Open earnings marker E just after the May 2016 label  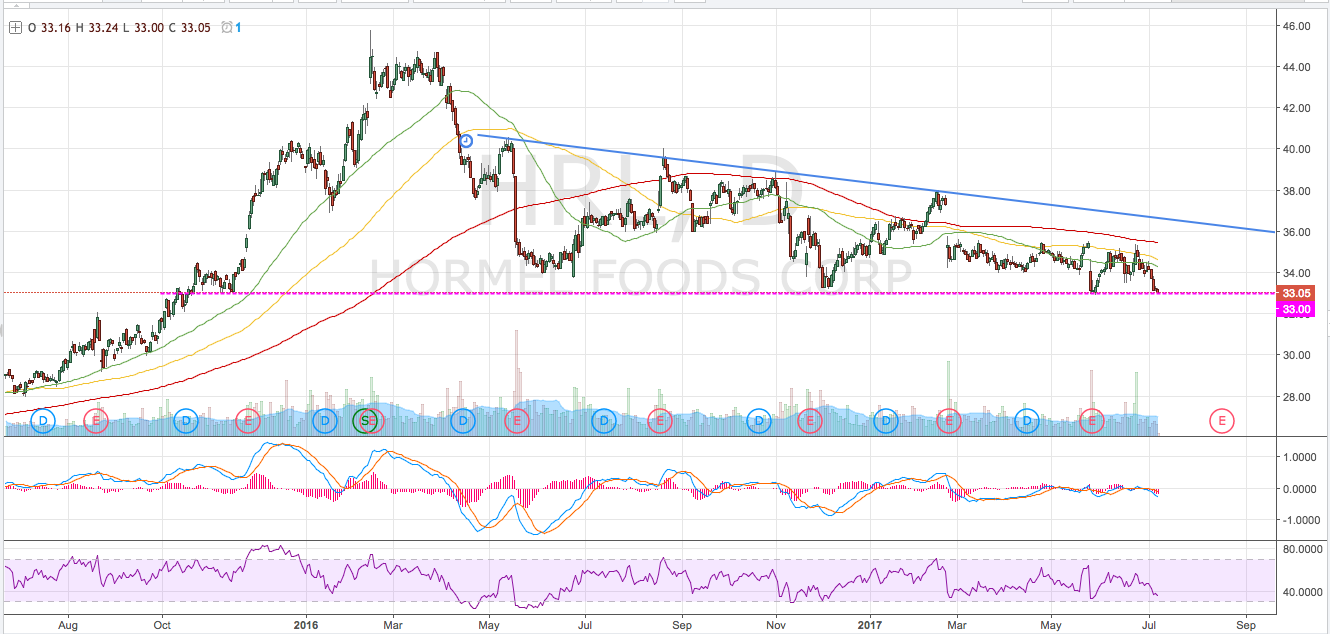(x=516, y=421)
